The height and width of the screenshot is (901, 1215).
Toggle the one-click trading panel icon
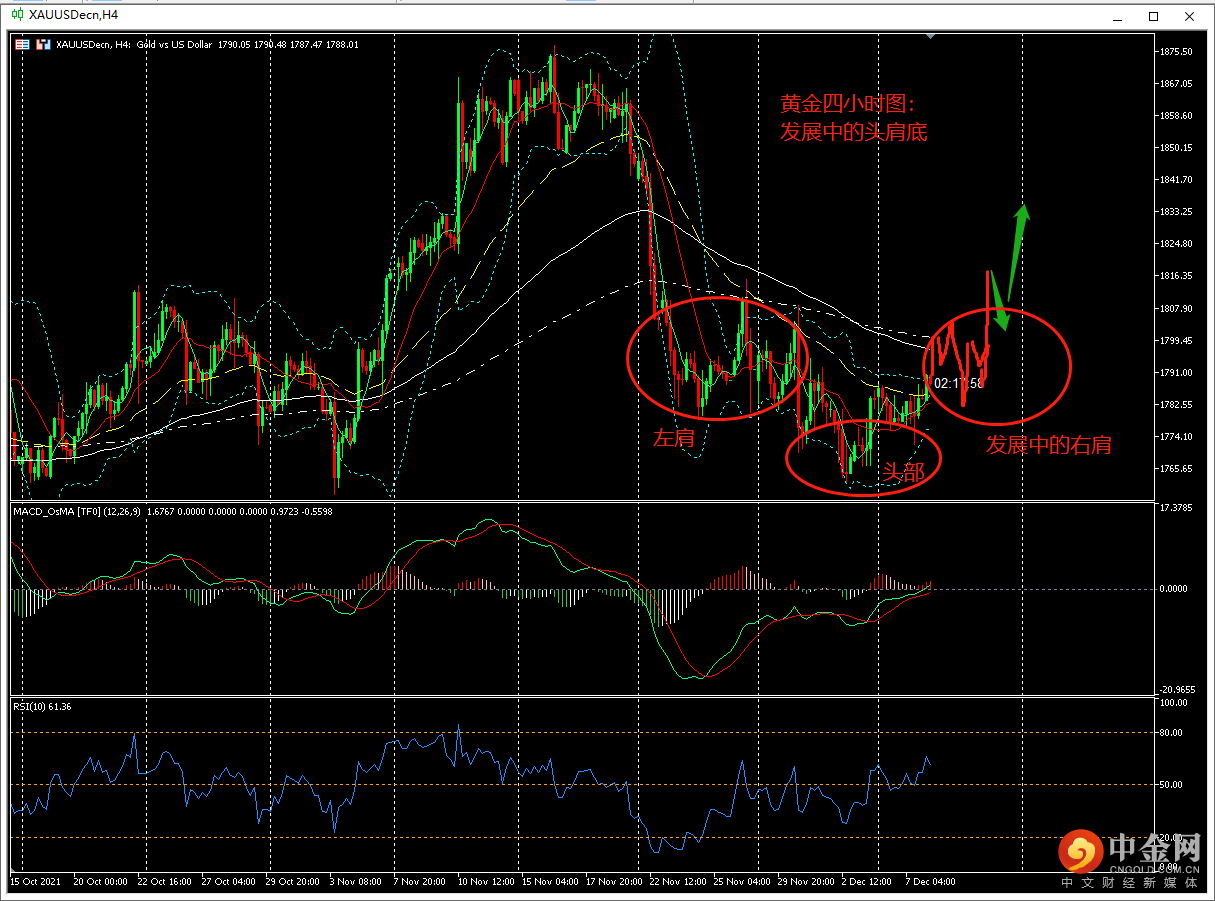click(x=42, y=44)
